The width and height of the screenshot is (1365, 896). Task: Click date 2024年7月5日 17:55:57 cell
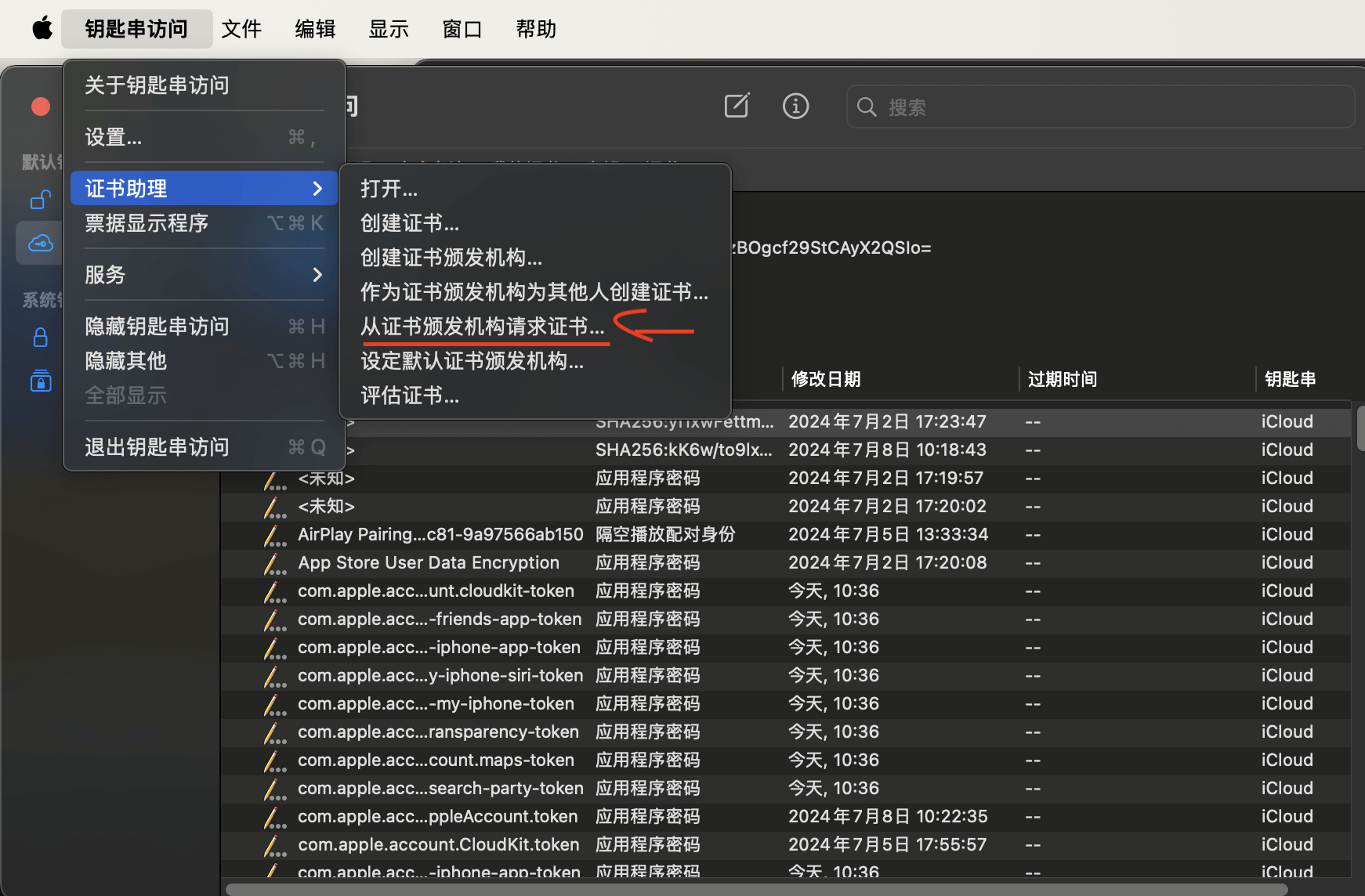[x=888, y=844]
